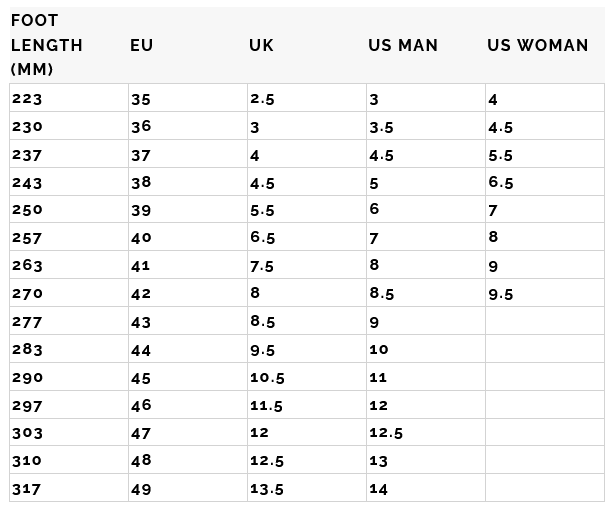Click the EU column header
The width and height of the screenshot is (616, 511).
[141, 46]
